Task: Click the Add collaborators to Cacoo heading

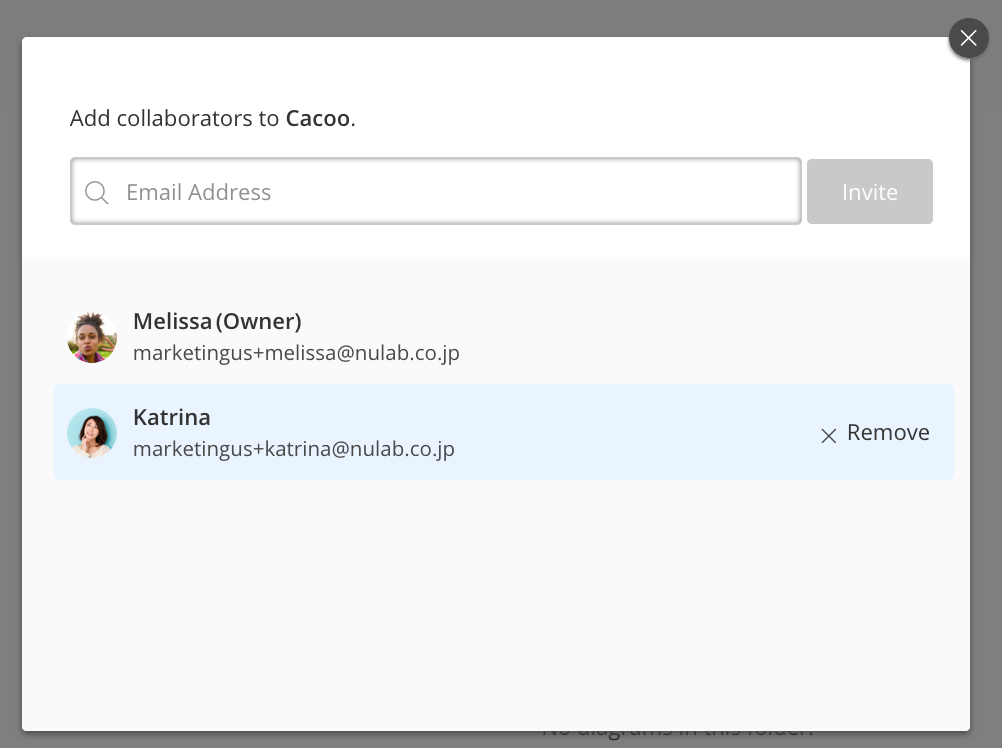Action: (213, 118)
